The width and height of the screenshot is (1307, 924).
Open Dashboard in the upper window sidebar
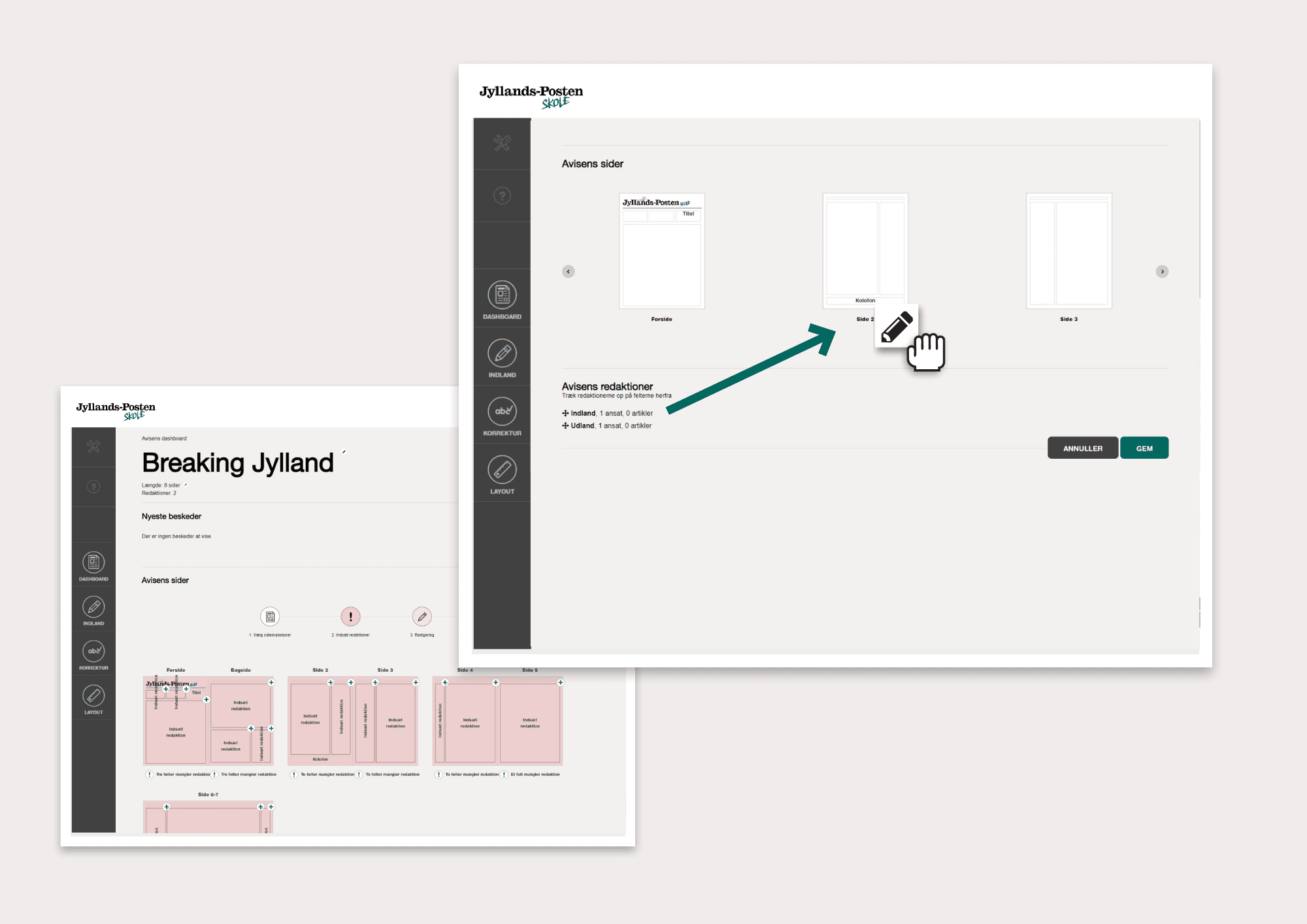click(502, 295)
